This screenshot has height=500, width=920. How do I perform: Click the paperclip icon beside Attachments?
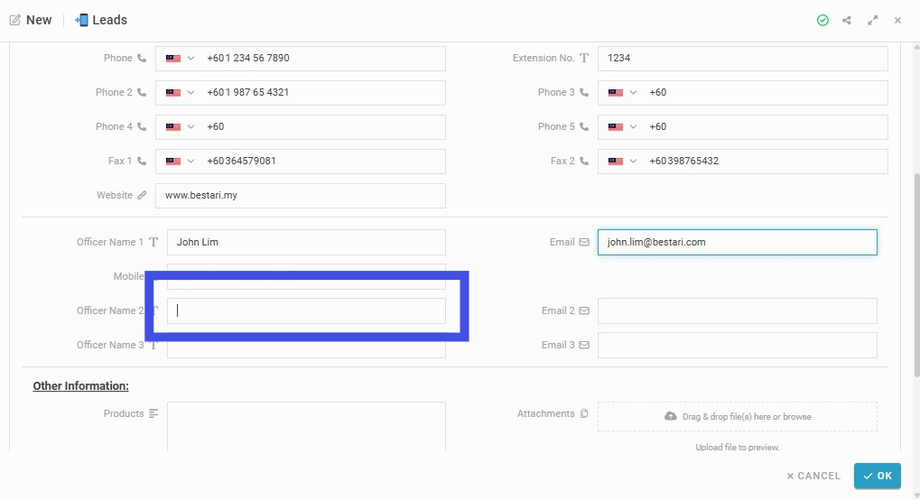(x=584, y=414)
